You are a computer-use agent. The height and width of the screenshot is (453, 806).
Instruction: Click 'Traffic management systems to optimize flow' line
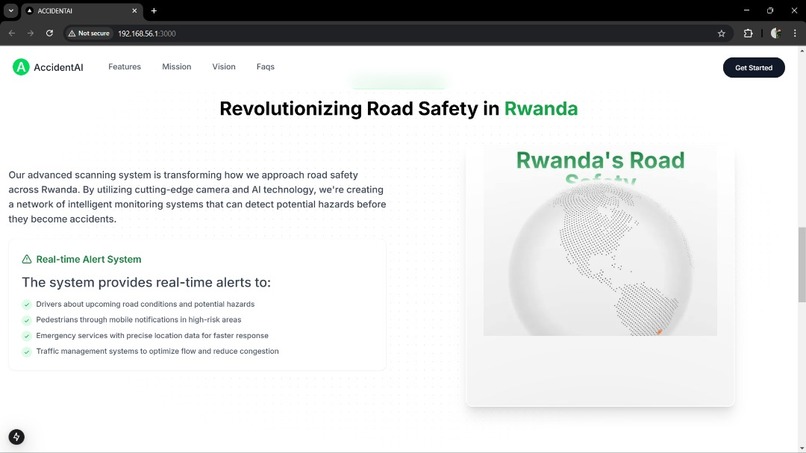(x=157, y=351)
